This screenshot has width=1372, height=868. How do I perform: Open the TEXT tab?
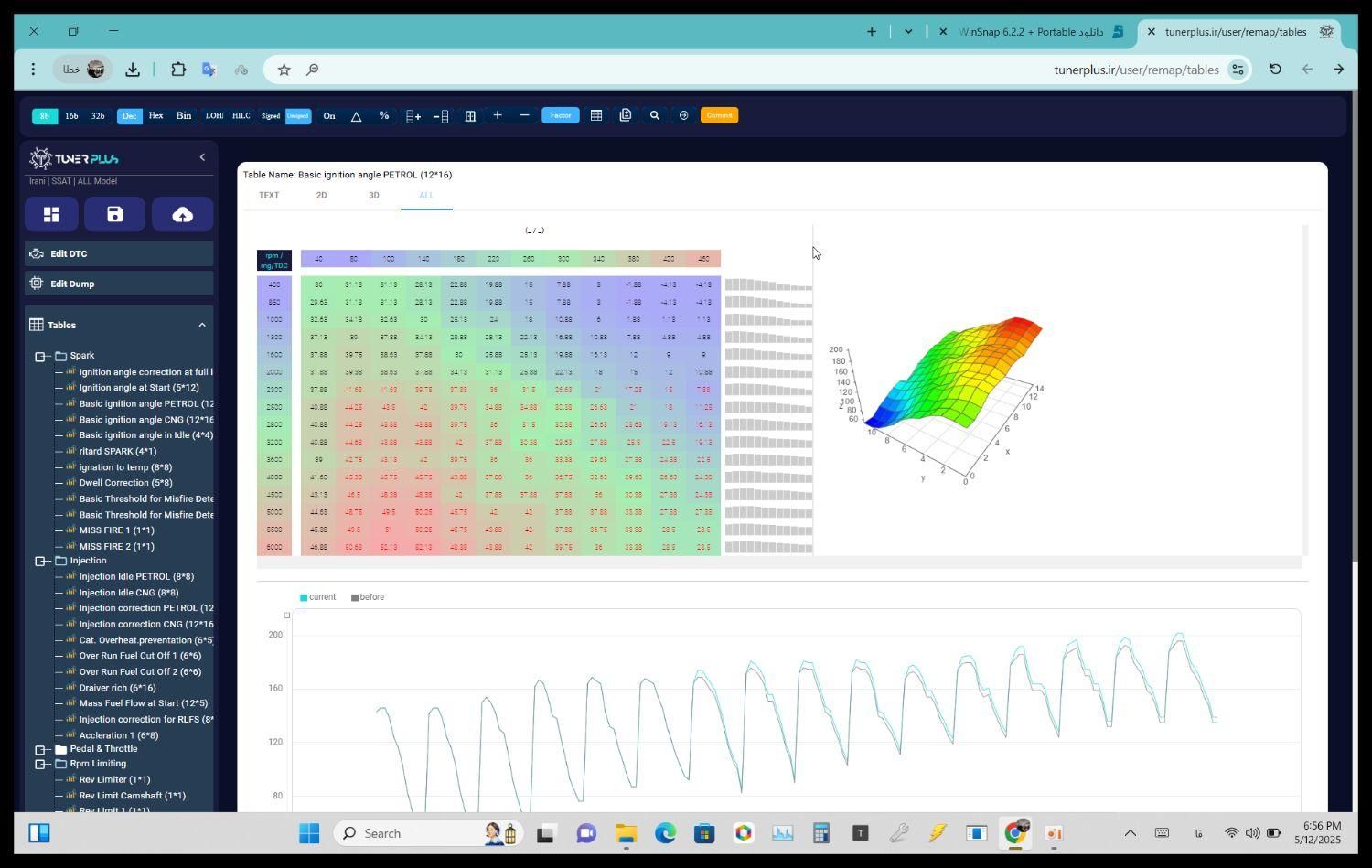point(269,195)
